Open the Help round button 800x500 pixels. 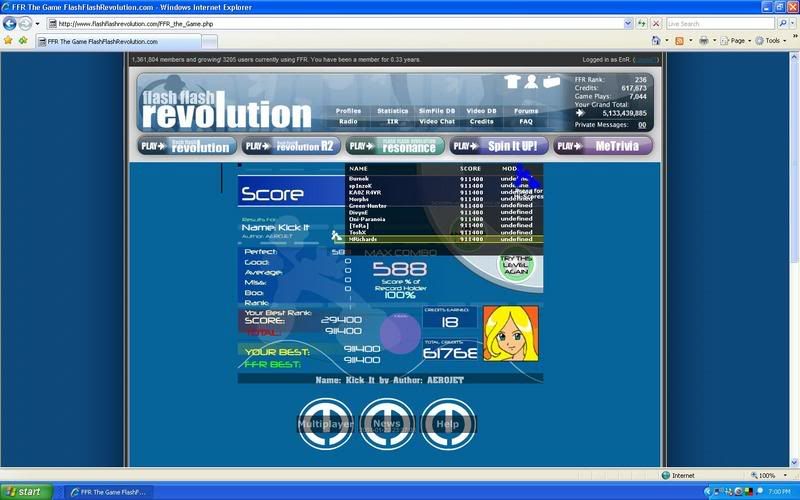click(448, 423)
